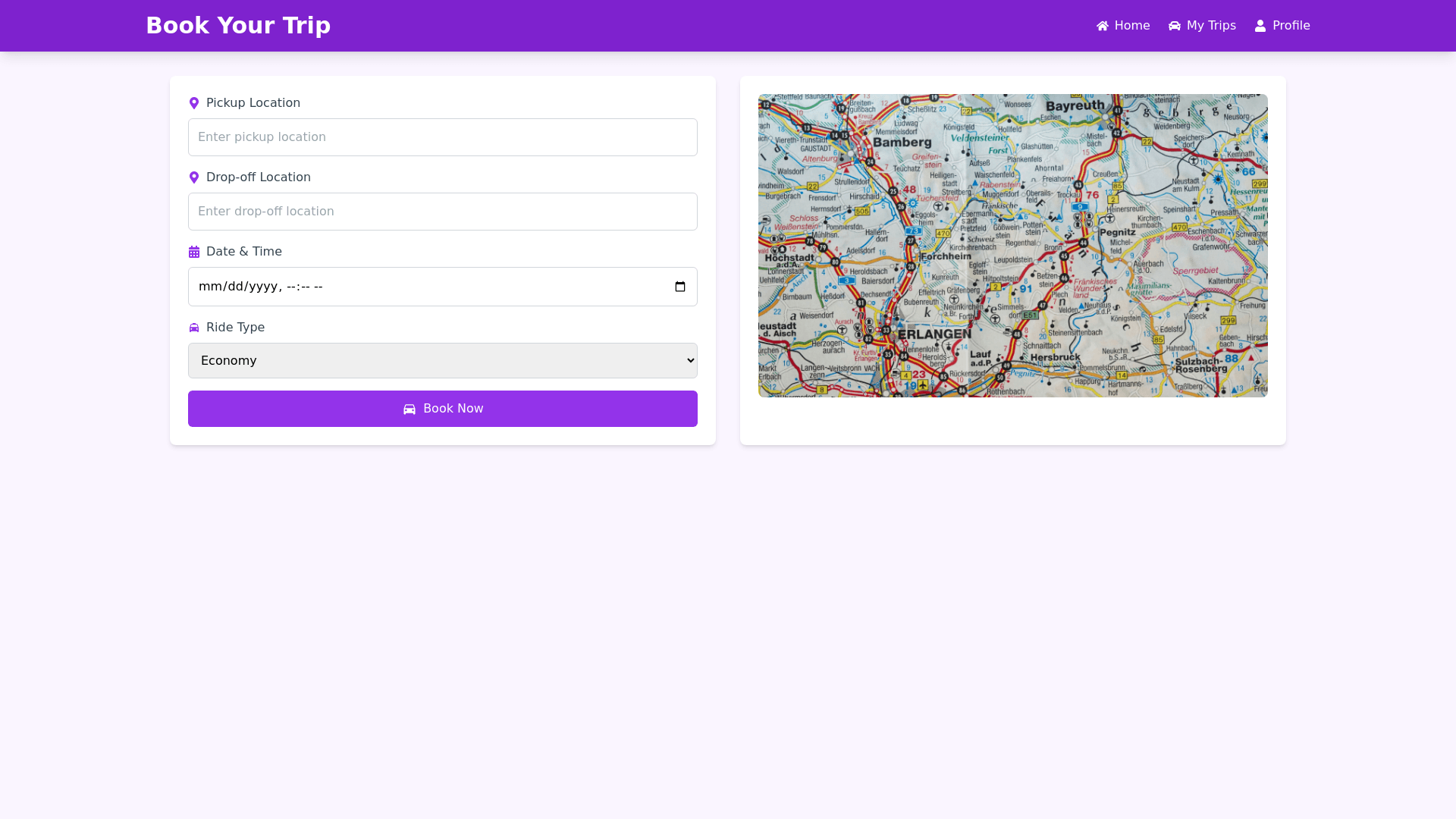Click the calendar icon beside Date & Time label
1456x819 pixels.
coord(194,252)
